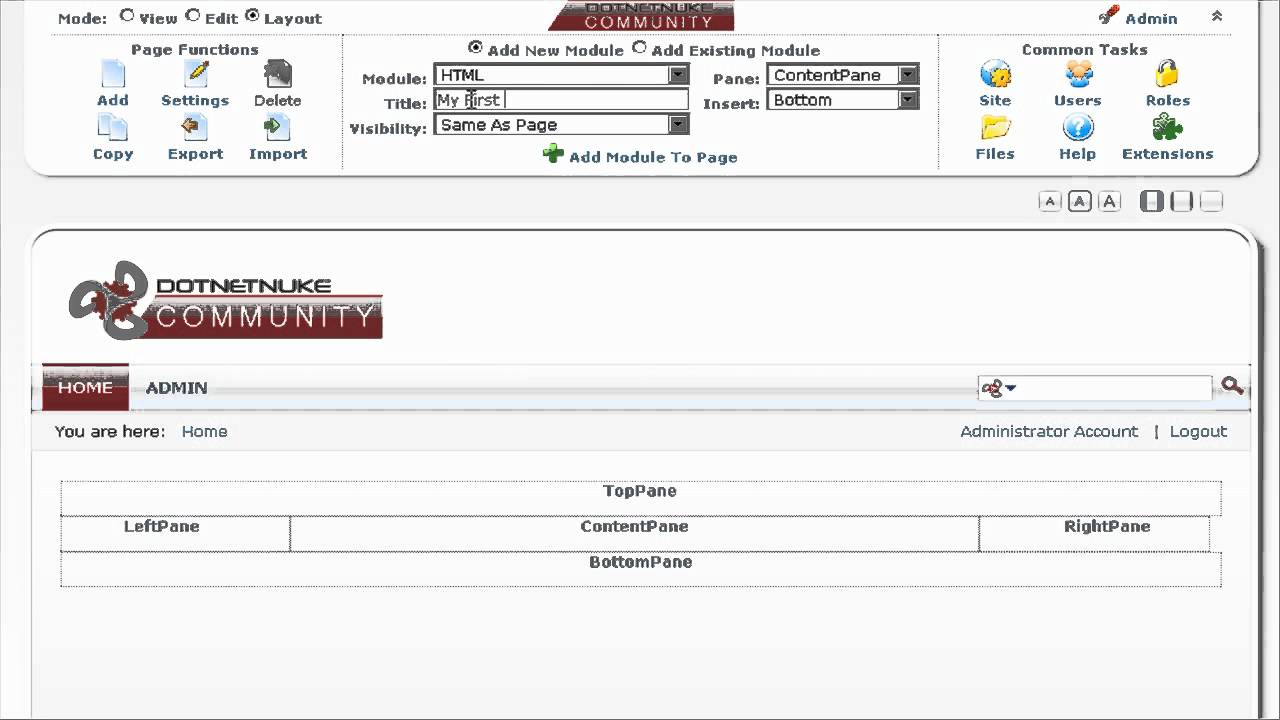Click the Add page icon
Viewport: 1280px width, 720px height.
(112, 74)
